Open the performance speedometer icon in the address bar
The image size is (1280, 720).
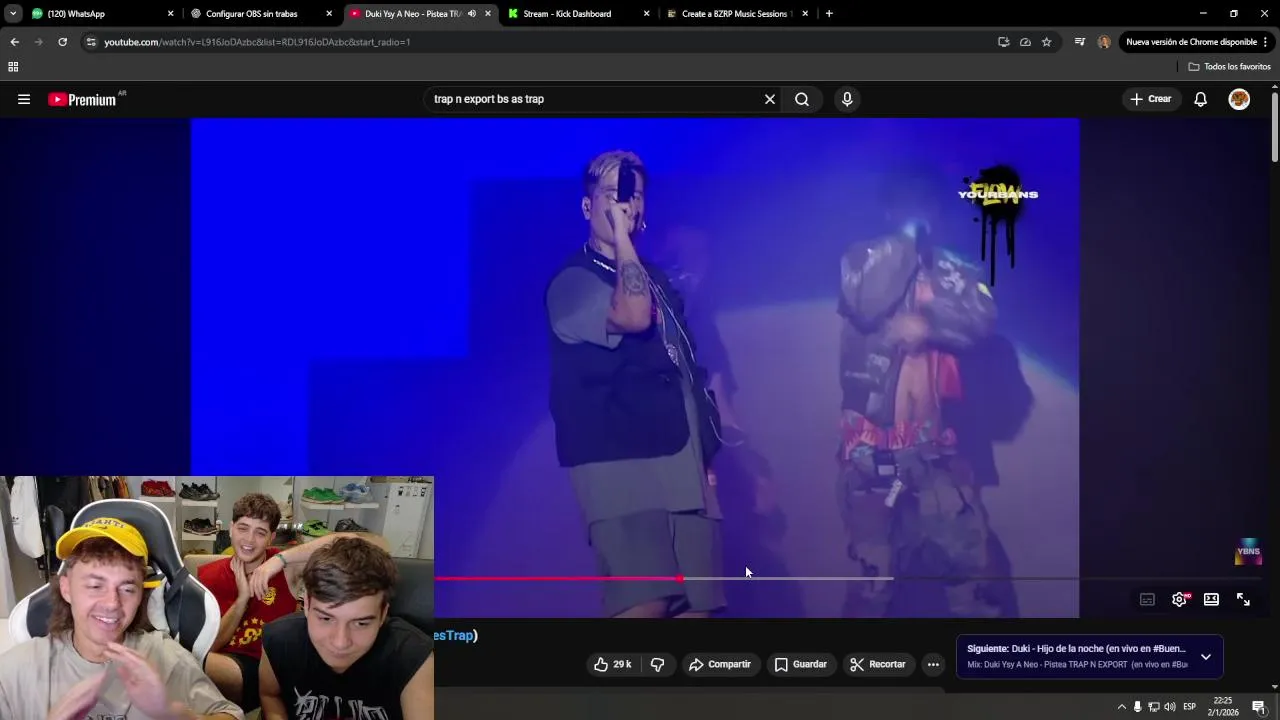pyautogui.click(x=1025, y=42)
